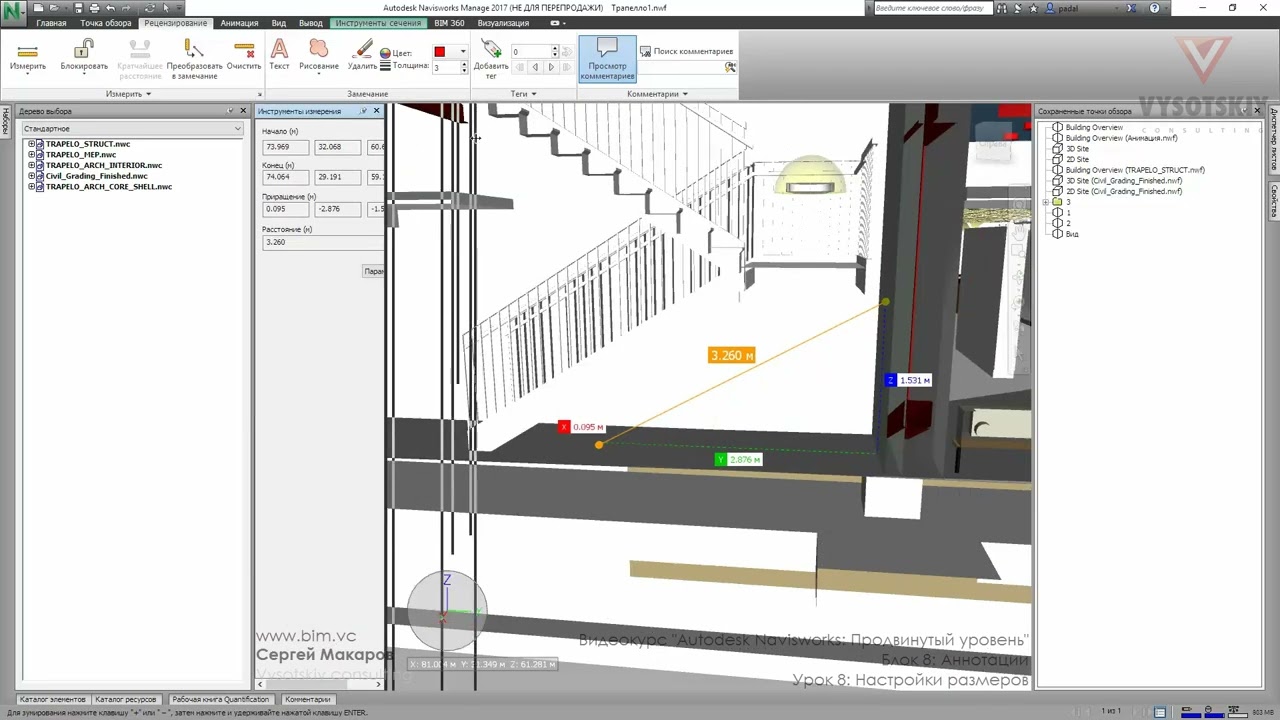The height and width of the screenshot is (720, 1280).
Task: Select the Вид saved viewpoint
Action: 1072,234
